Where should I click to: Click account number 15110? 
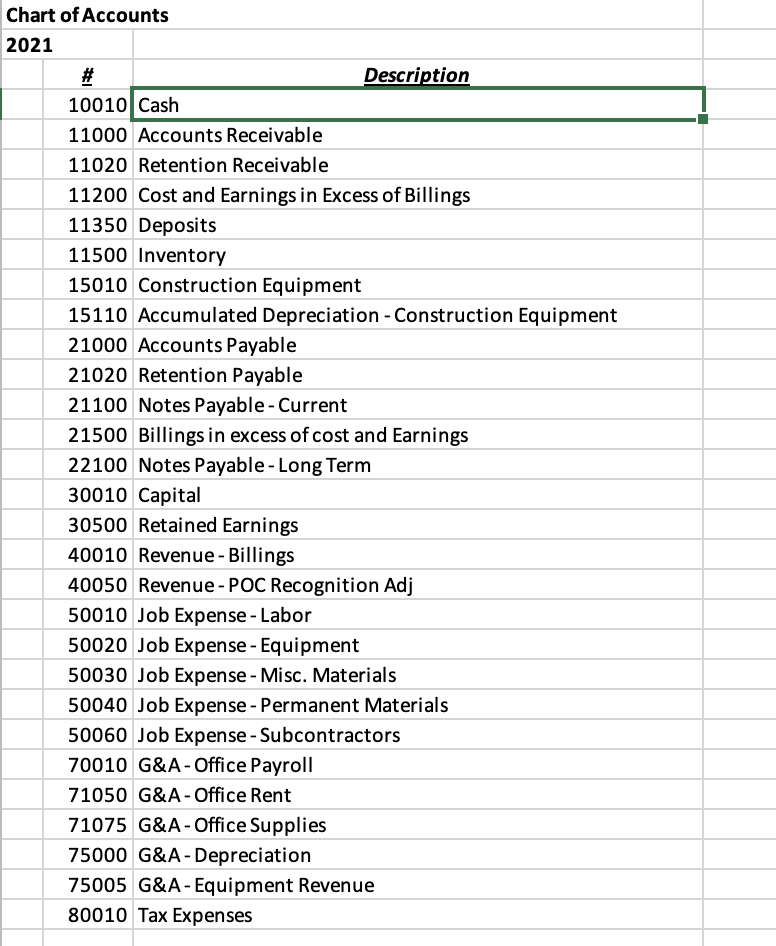tap(87, 315)
